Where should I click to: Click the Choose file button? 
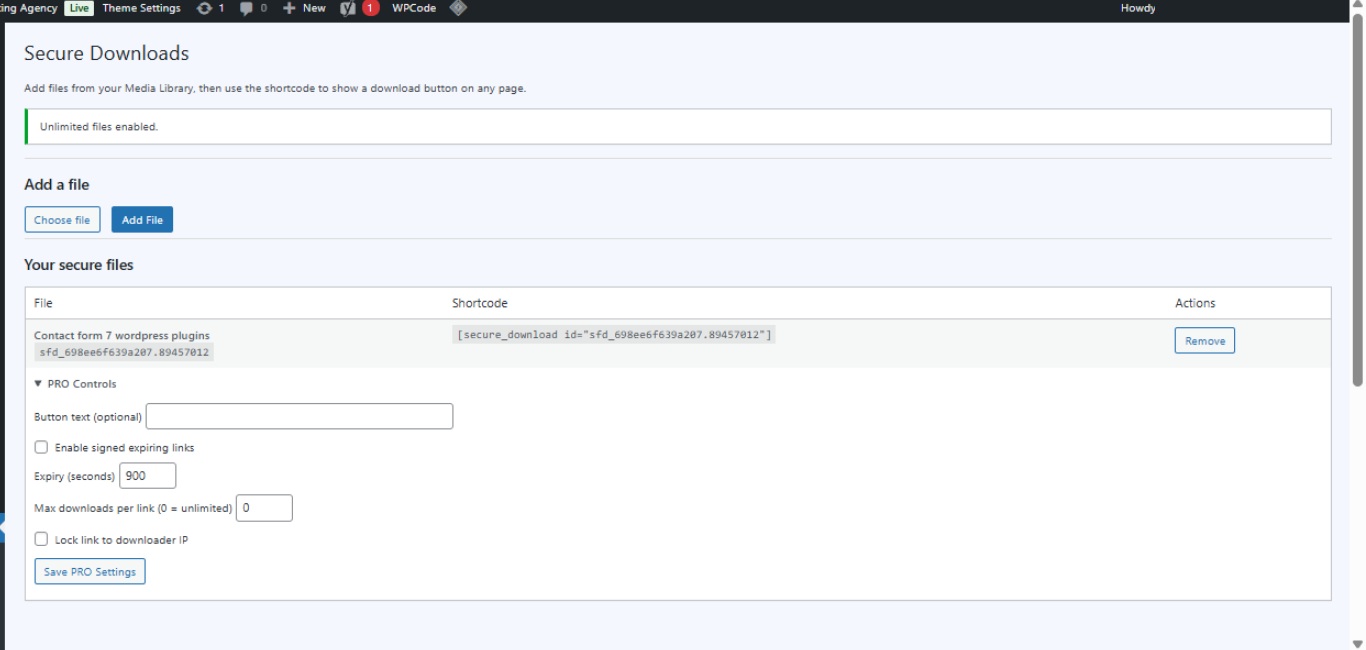pos(62,220)
